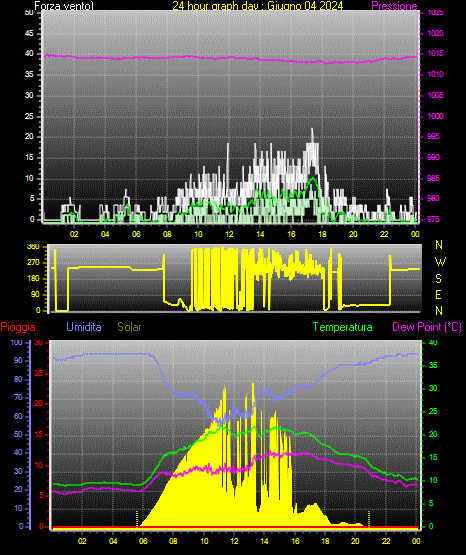
Task: Click the 50 value on humidity axis
Action: [18, 434]
